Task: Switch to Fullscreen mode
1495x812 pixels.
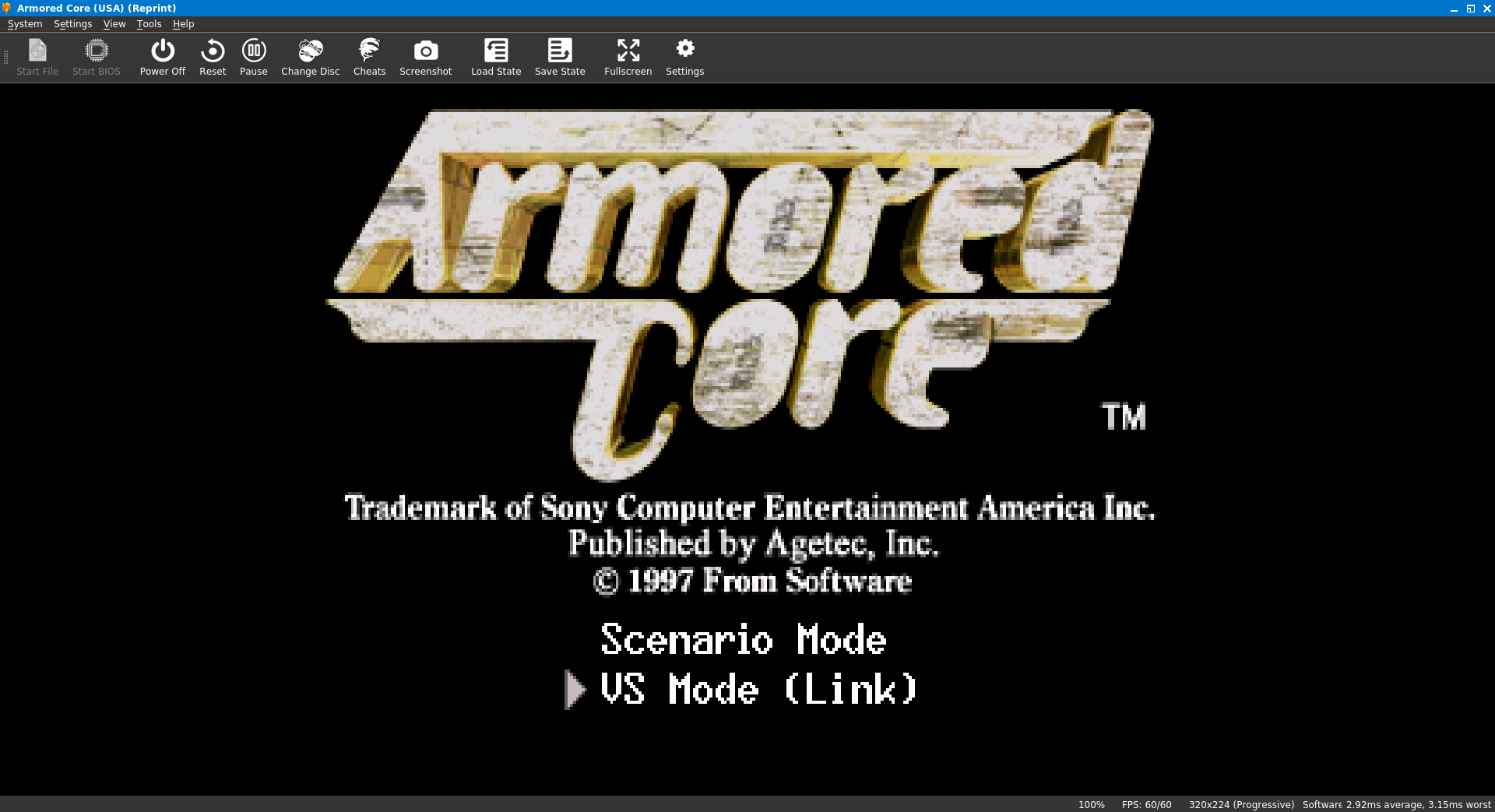Action: tap(628, 58)
